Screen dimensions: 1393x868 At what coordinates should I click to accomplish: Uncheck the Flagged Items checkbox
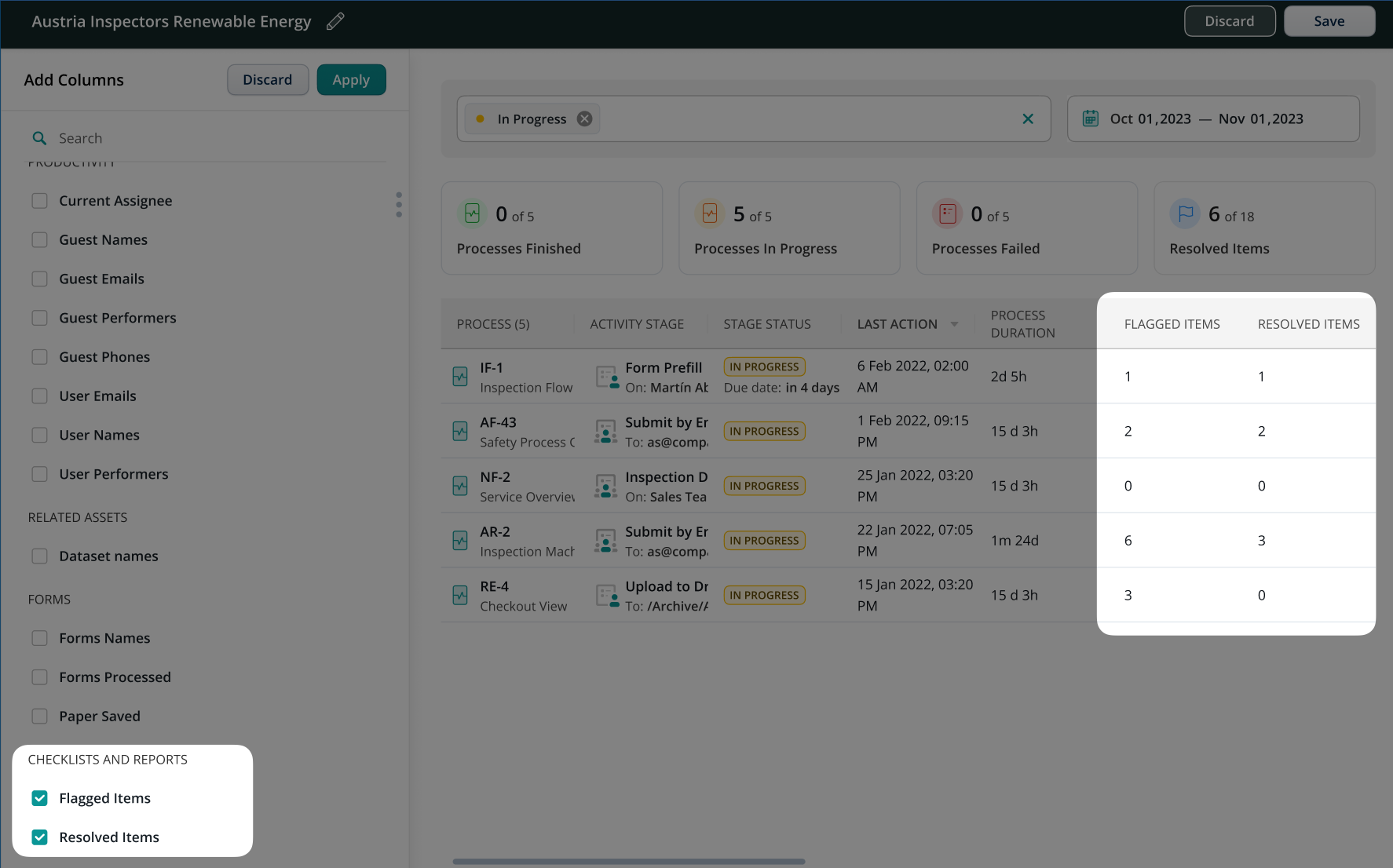(39, 798)
